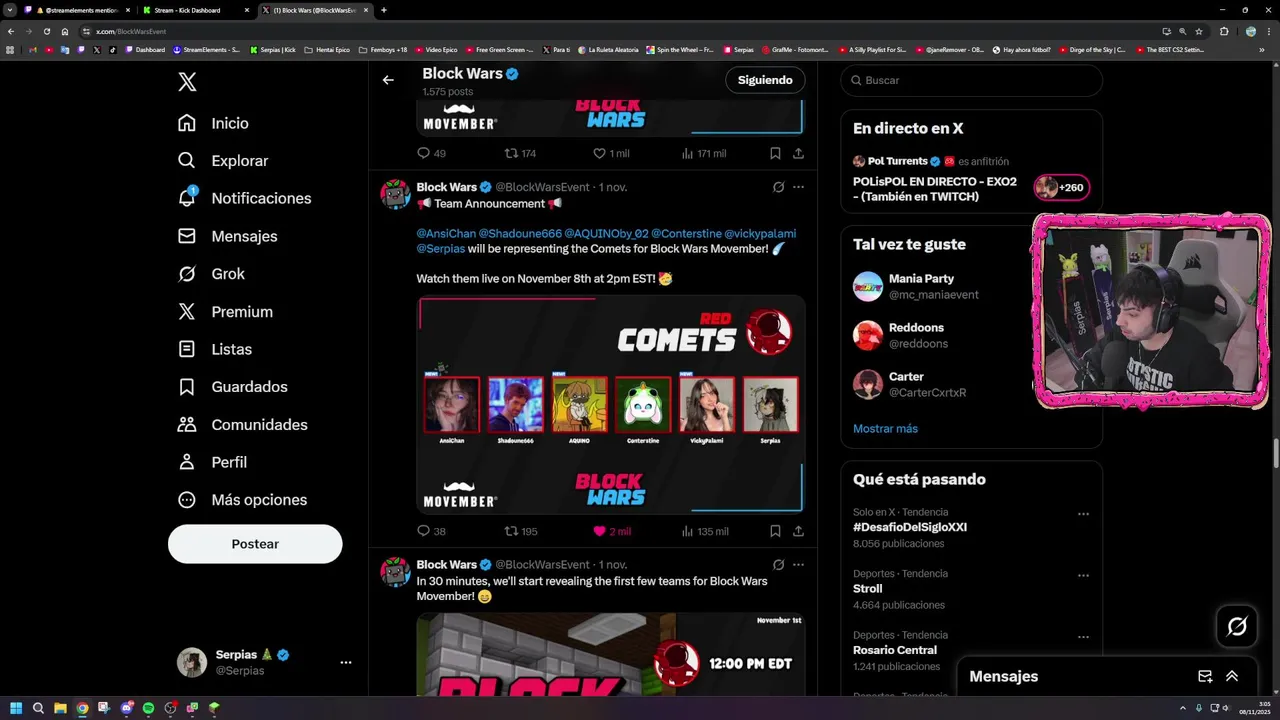
Task: Open POLisPOL EN DIRECTO live broadcast
Action: tap(935, 189)
